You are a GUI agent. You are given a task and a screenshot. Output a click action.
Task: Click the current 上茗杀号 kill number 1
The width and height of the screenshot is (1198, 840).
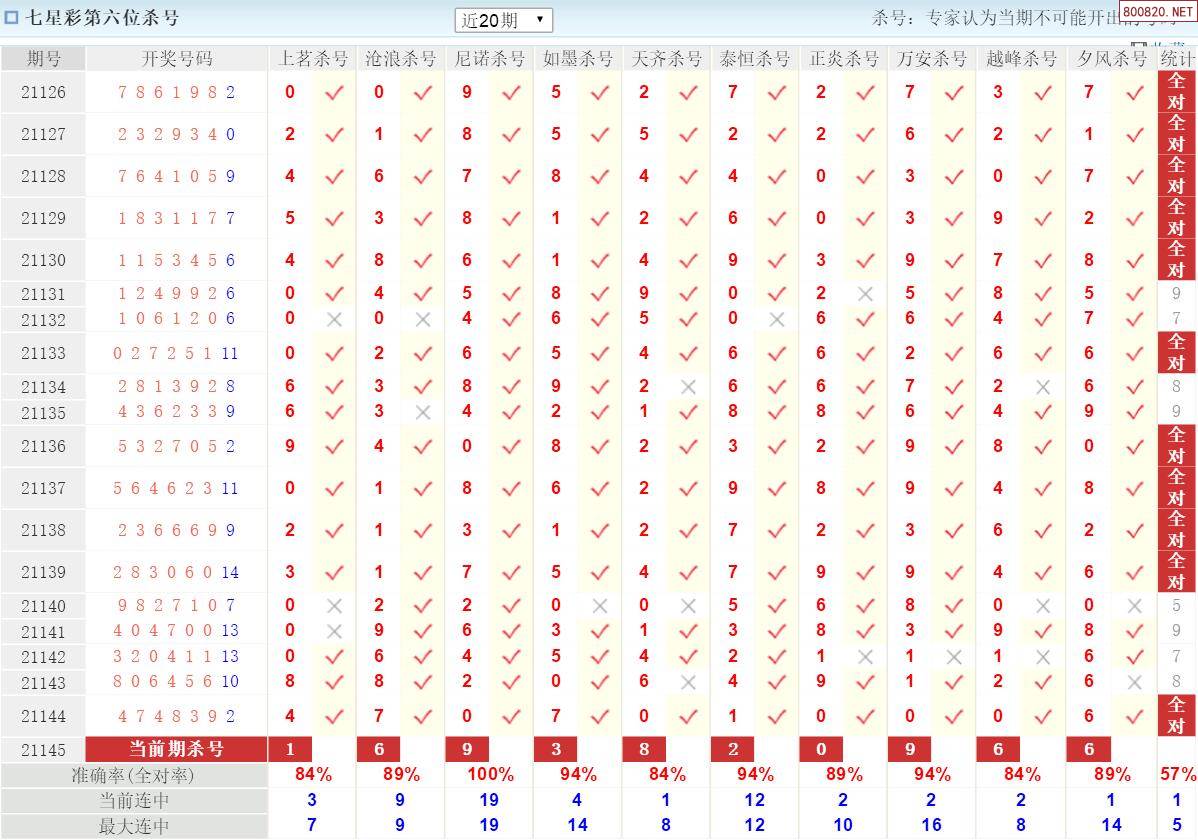tap(290, 749)
